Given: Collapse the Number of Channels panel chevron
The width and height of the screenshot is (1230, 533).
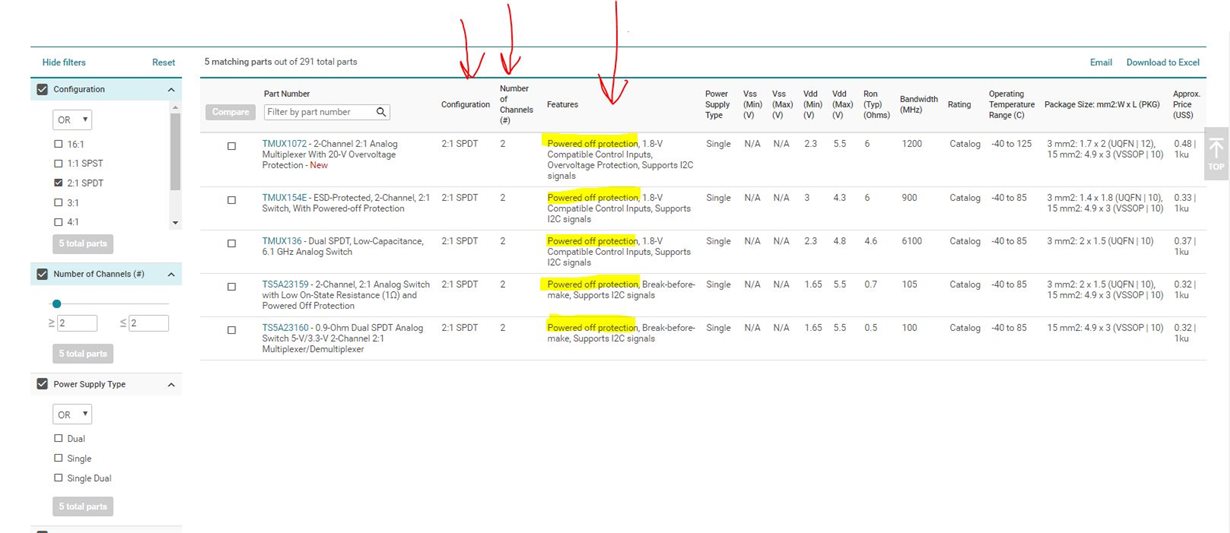Looking at the screenshot, I should point(170,274).
